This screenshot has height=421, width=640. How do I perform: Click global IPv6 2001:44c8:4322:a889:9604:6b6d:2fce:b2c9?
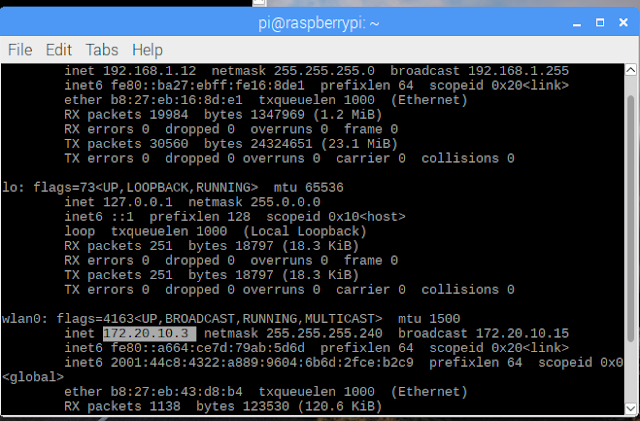(262, 363)
